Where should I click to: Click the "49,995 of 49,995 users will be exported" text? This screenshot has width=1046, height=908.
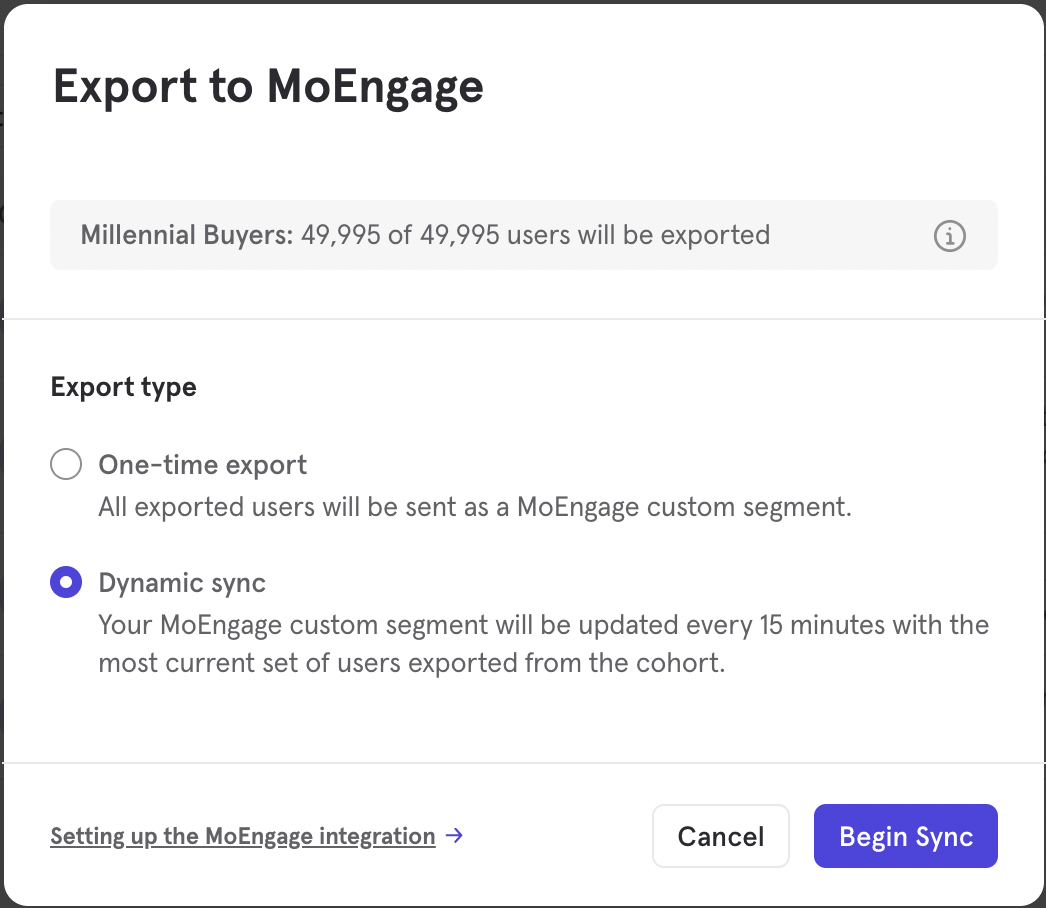[536, 235]
